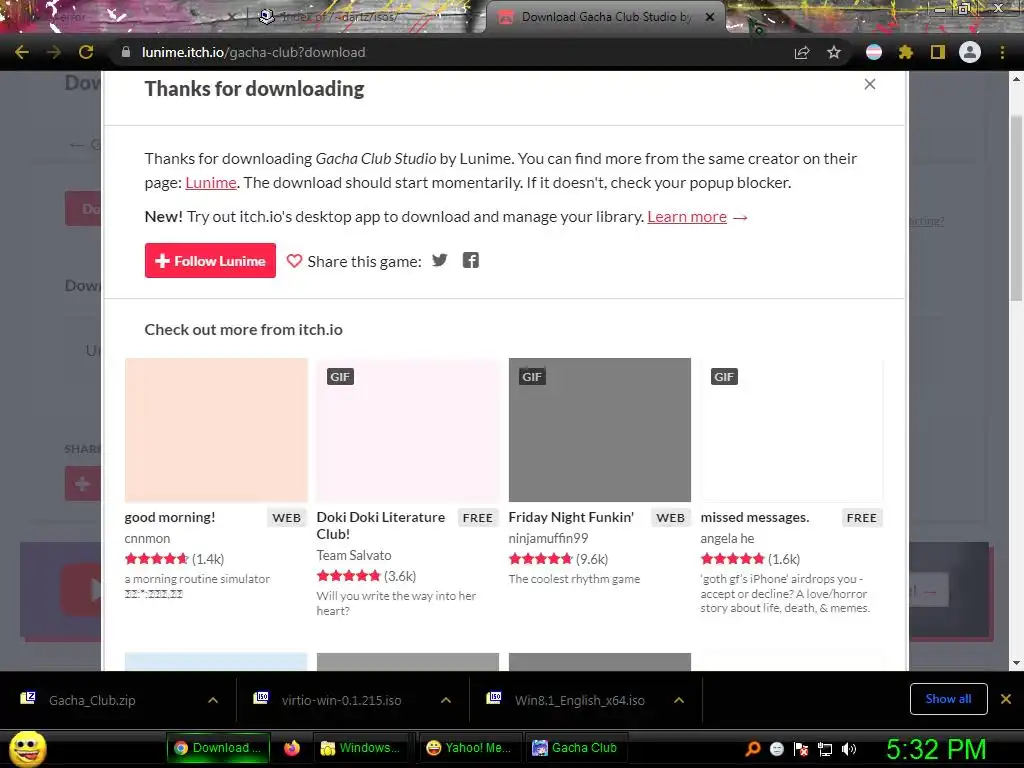Bookmark this page with the star icon
Viewport: 1024px width, 768px height.
834,52
